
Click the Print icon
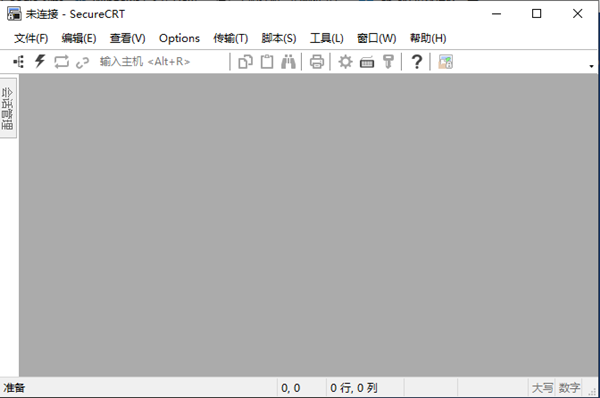click(x=316, y=62)
